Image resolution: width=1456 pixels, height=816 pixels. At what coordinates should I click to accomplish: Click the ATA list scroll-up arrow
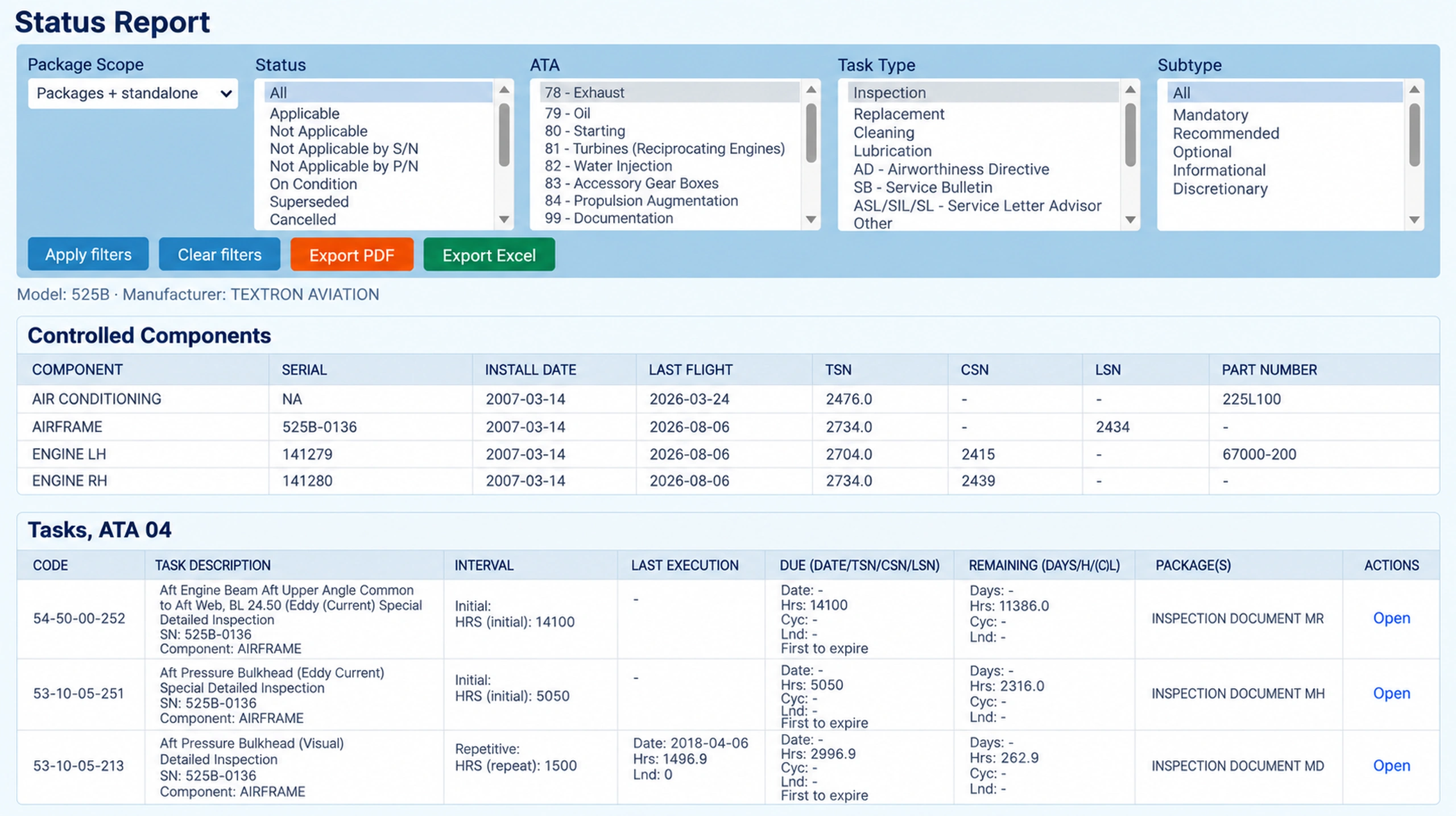click(x=812, y=90)
